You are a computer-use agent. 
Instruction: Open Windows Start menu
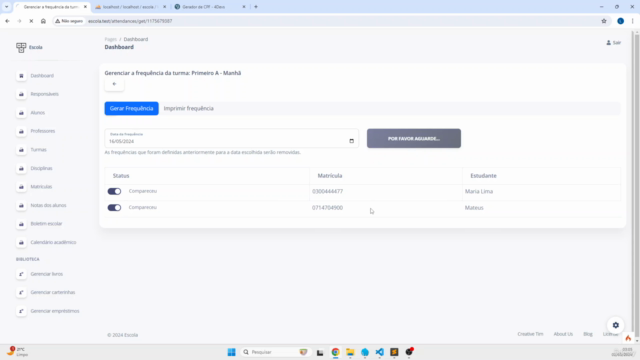point(231,352)
